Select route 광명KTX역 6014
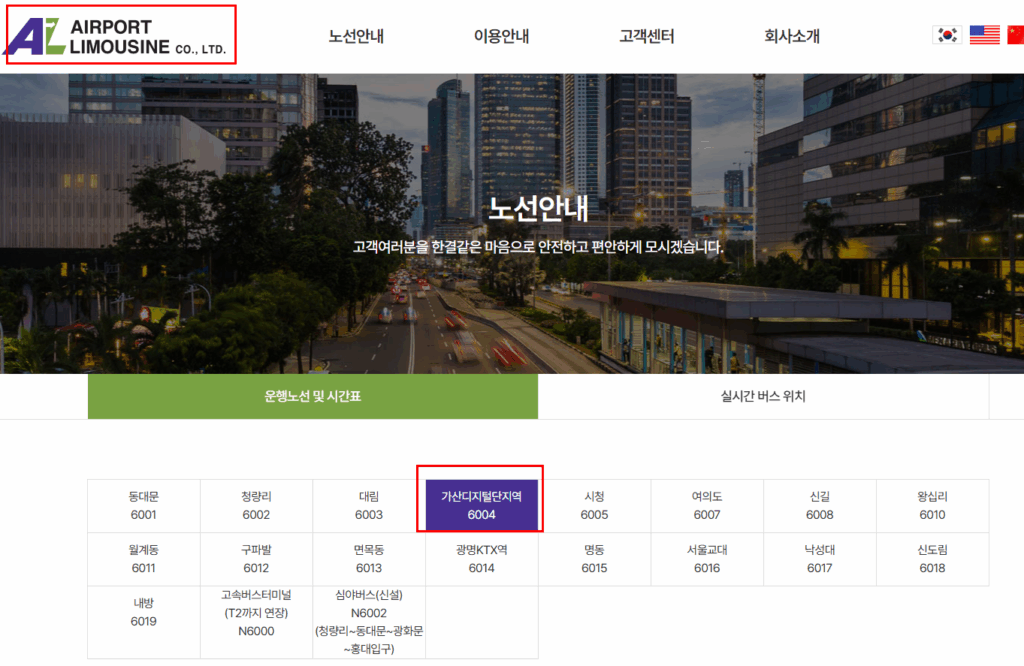 coord(482,560)
